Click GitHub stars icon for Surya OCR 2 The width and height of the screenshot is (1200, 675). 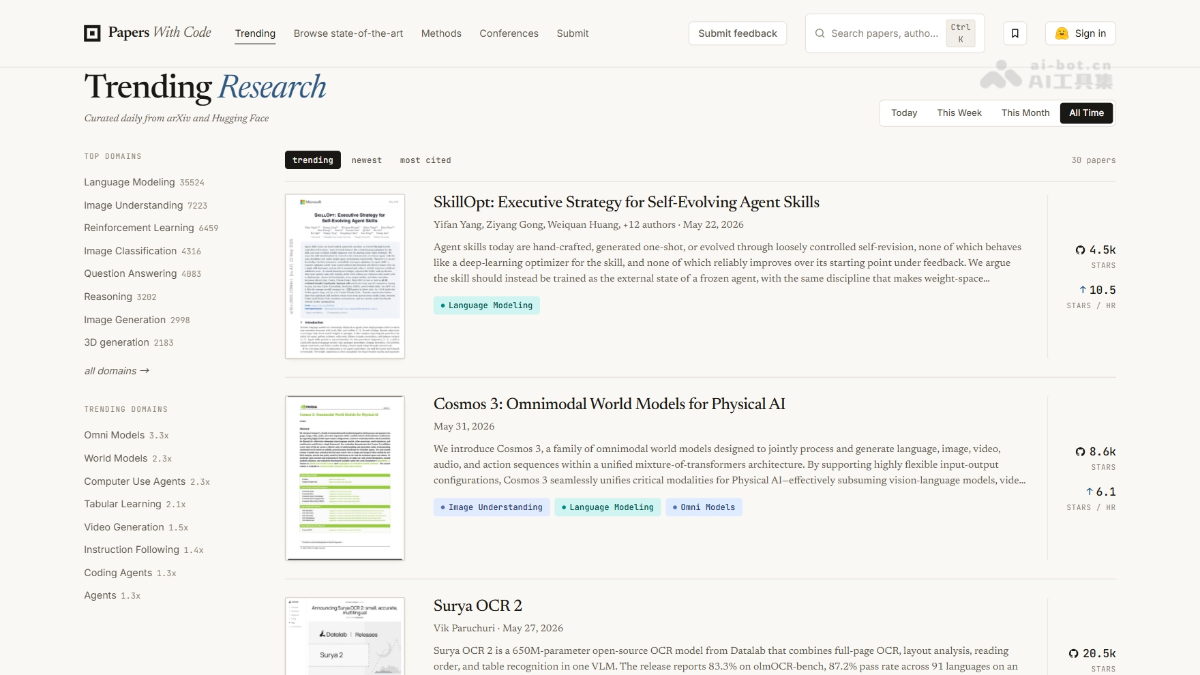pyautogui.click(x=1073, y=653)
